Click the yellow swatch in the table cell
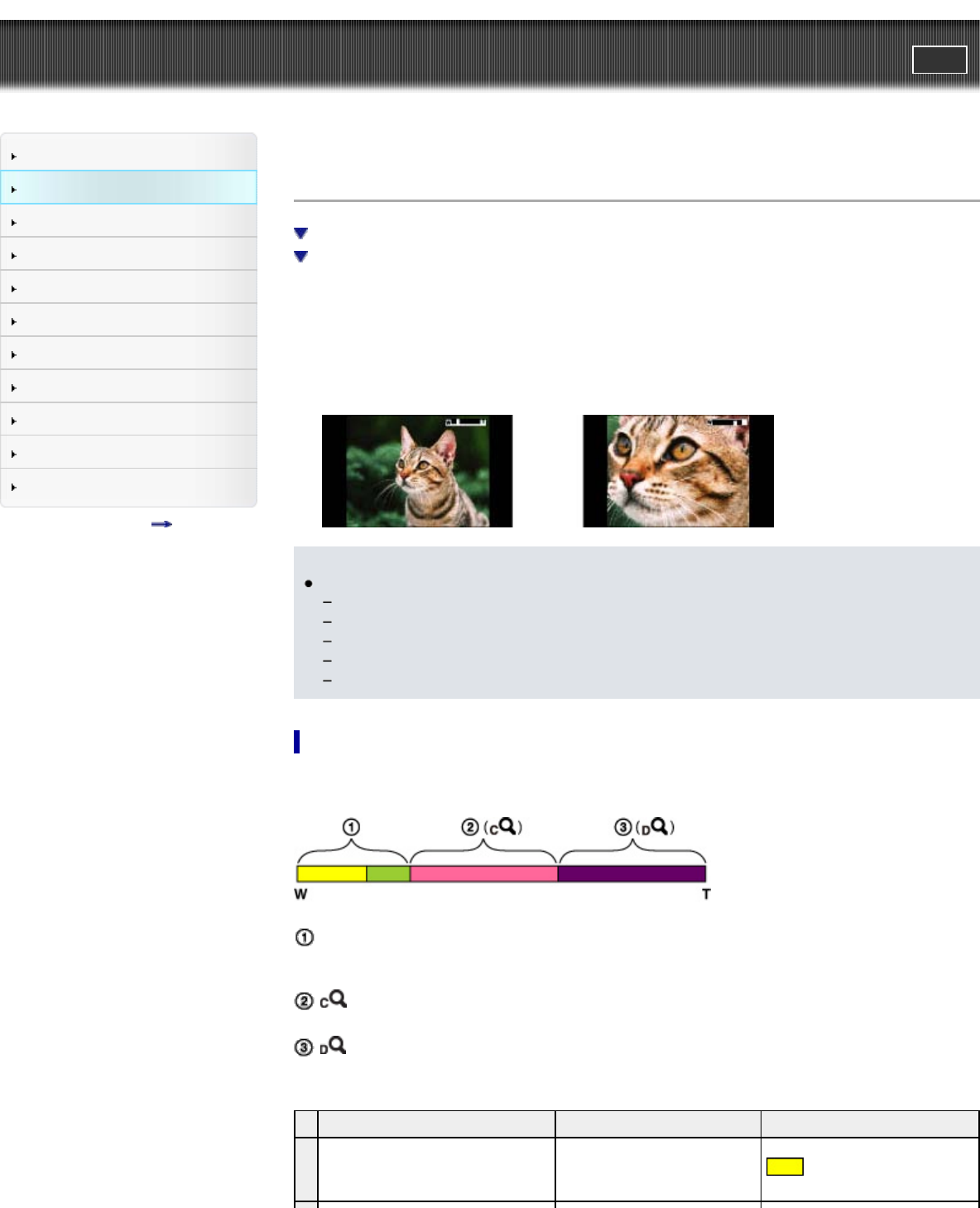 coord(785,1167)
